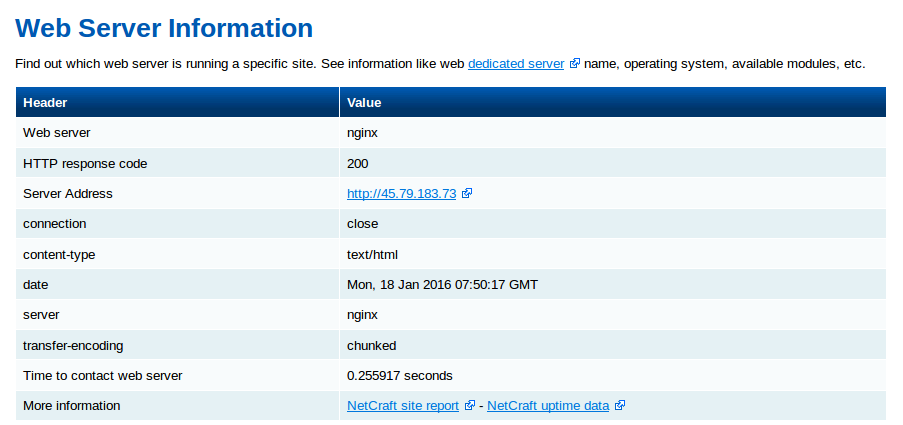Viewport: 903px width, 425px height.
Task: Click the "Header" column heading
Action: [45, 103]
